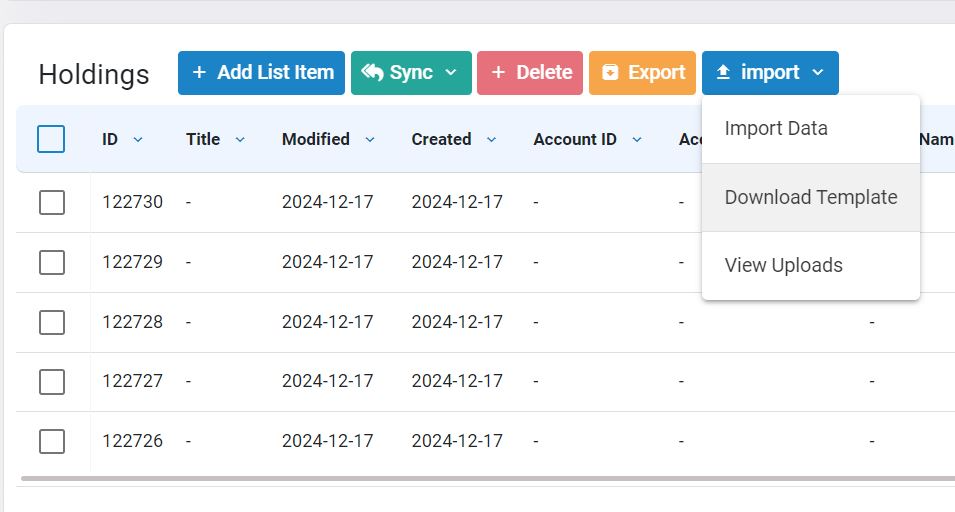
Task: Open the Account ID column chevron
Action: click(637, 139)
